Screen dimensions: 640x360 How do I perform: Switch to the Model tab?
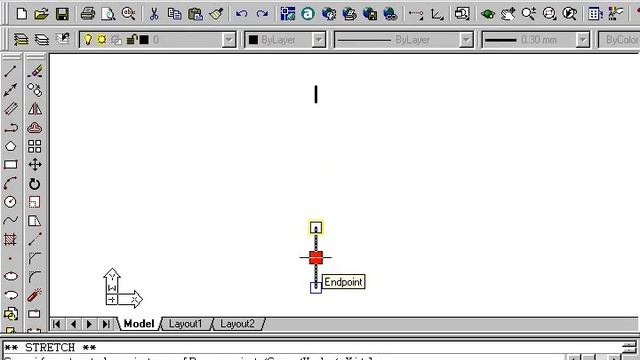(x=139, y=324)
